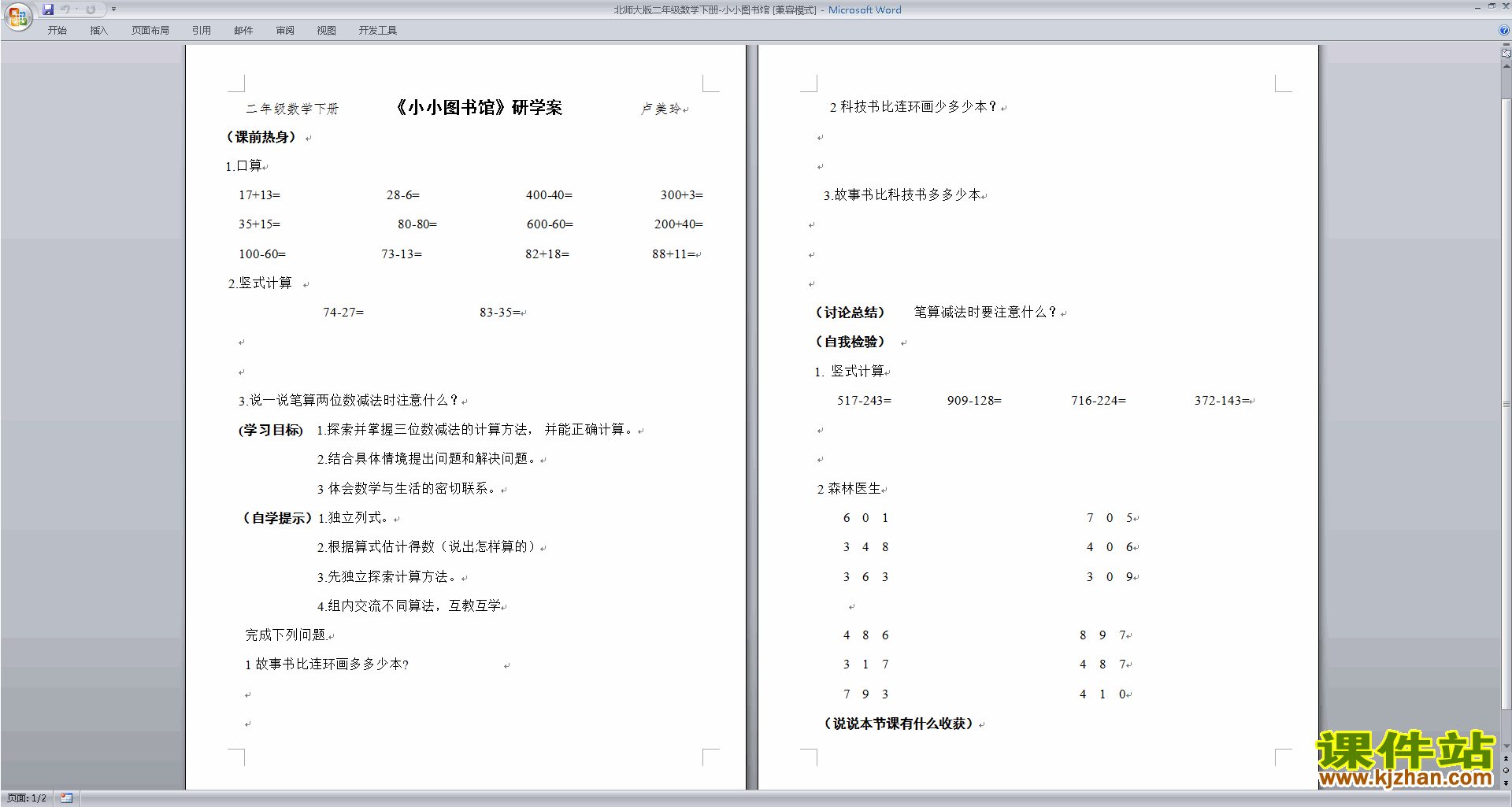
Task: Click the heading (自学提示)
Action: pyautogui.click(x=276, y=518)
